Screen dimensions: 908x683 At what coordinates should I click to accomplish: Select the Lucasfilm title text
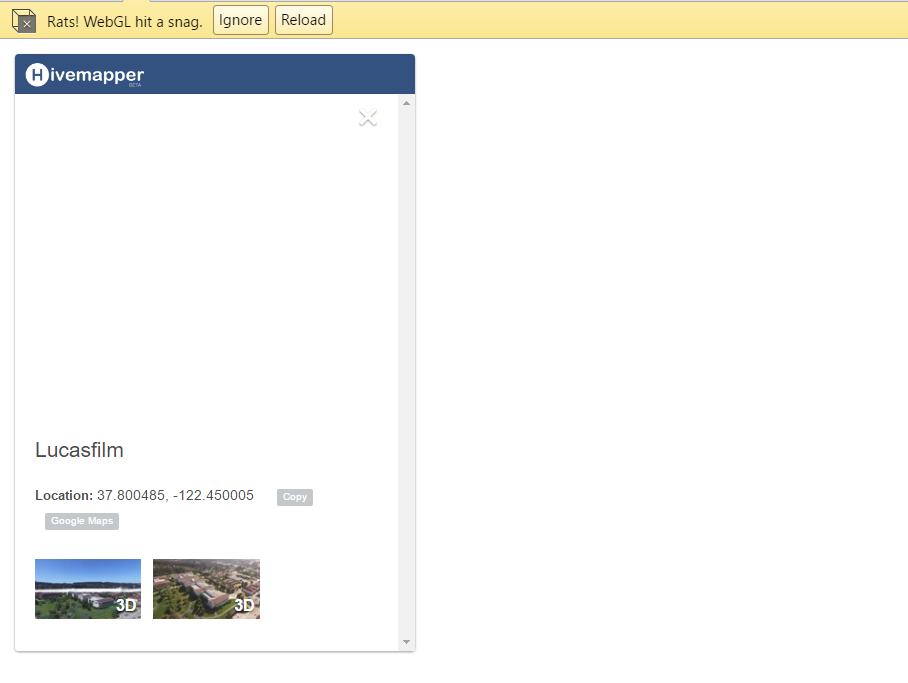pyautogui.click(x=79, y=450)
